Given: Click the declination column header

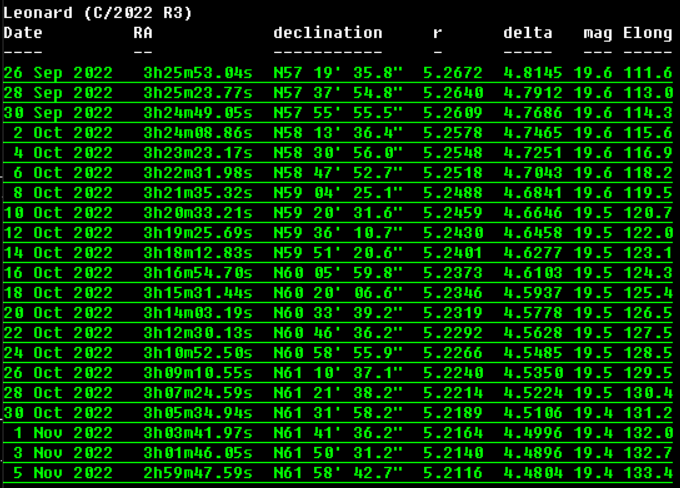Looking at the screenshot, I should pyautogui.click(x=328, y=33).
